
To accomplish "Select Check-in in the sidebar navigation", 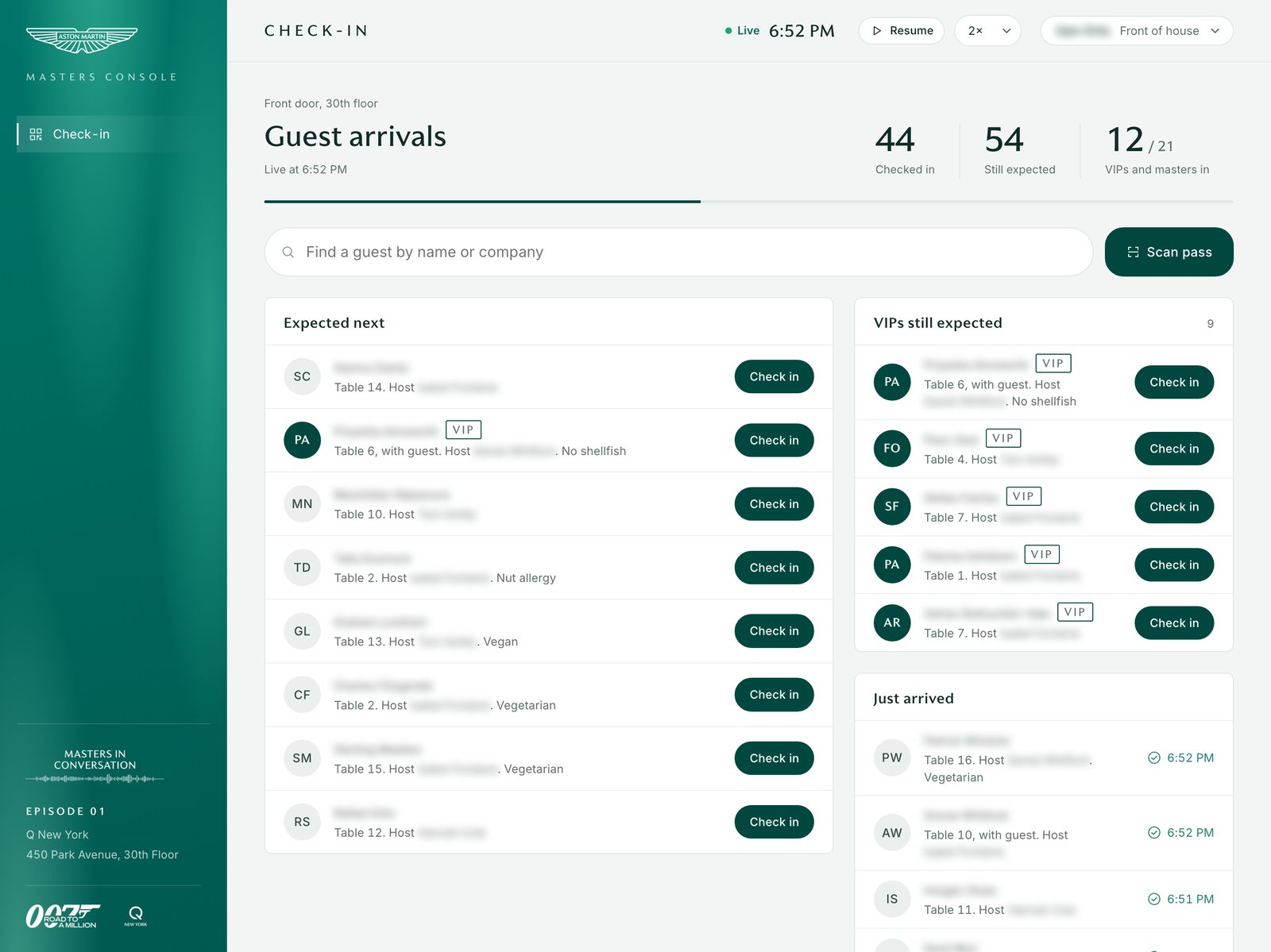I will coord(114,134).
